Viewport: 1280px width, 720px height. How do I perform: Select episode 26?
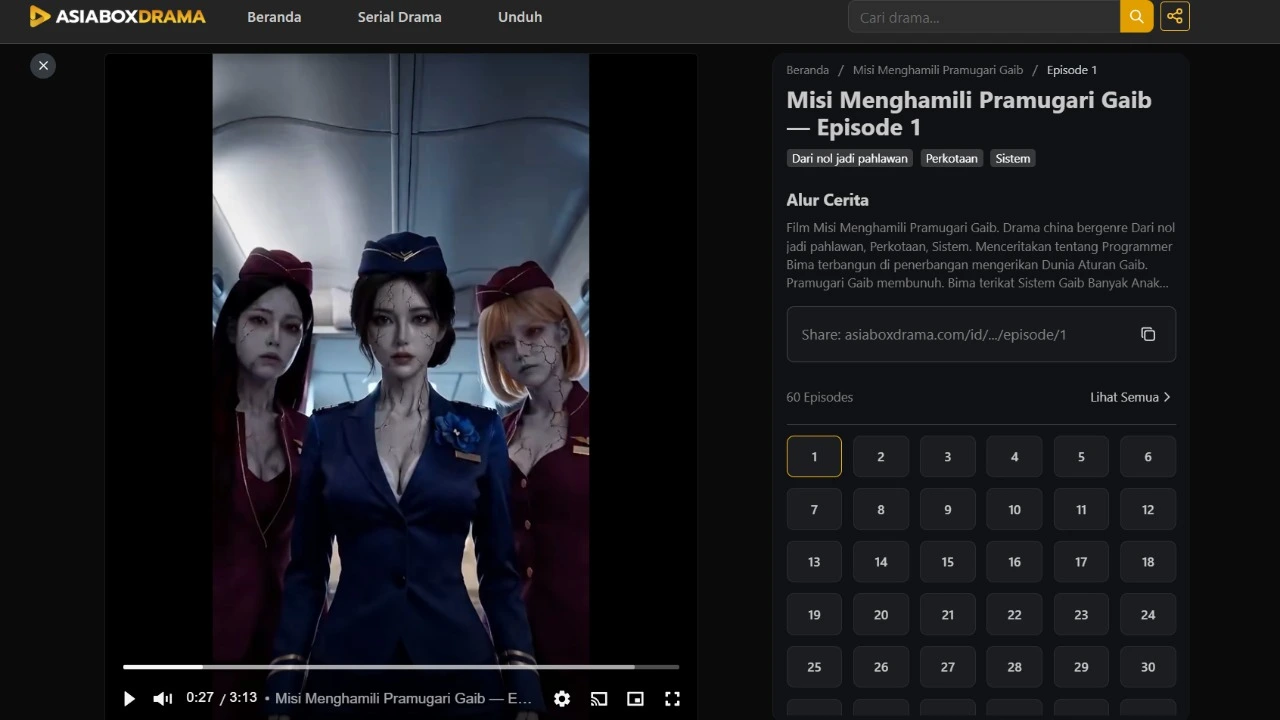click(881, 667)
